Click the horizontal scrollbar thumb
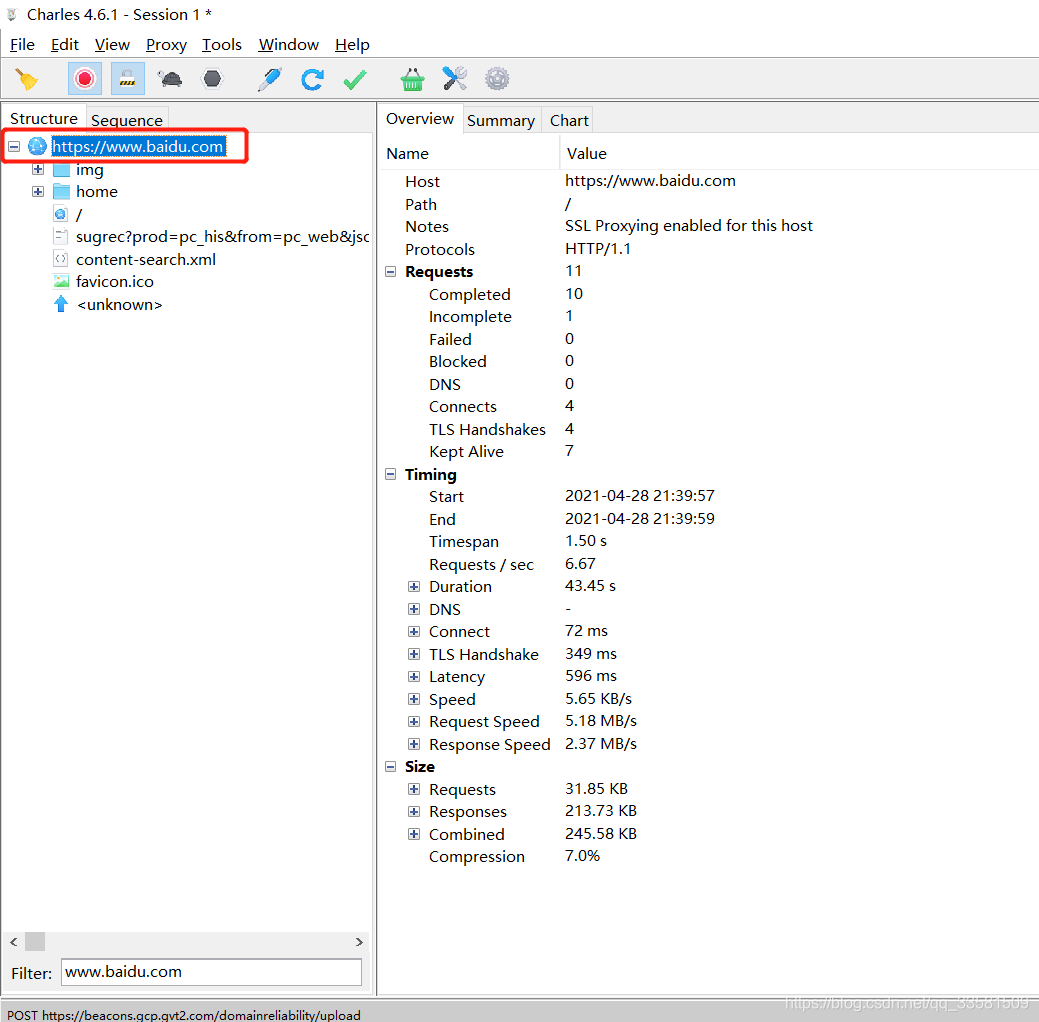This screenshot has width=1039, height=1022. click(35, 942)
